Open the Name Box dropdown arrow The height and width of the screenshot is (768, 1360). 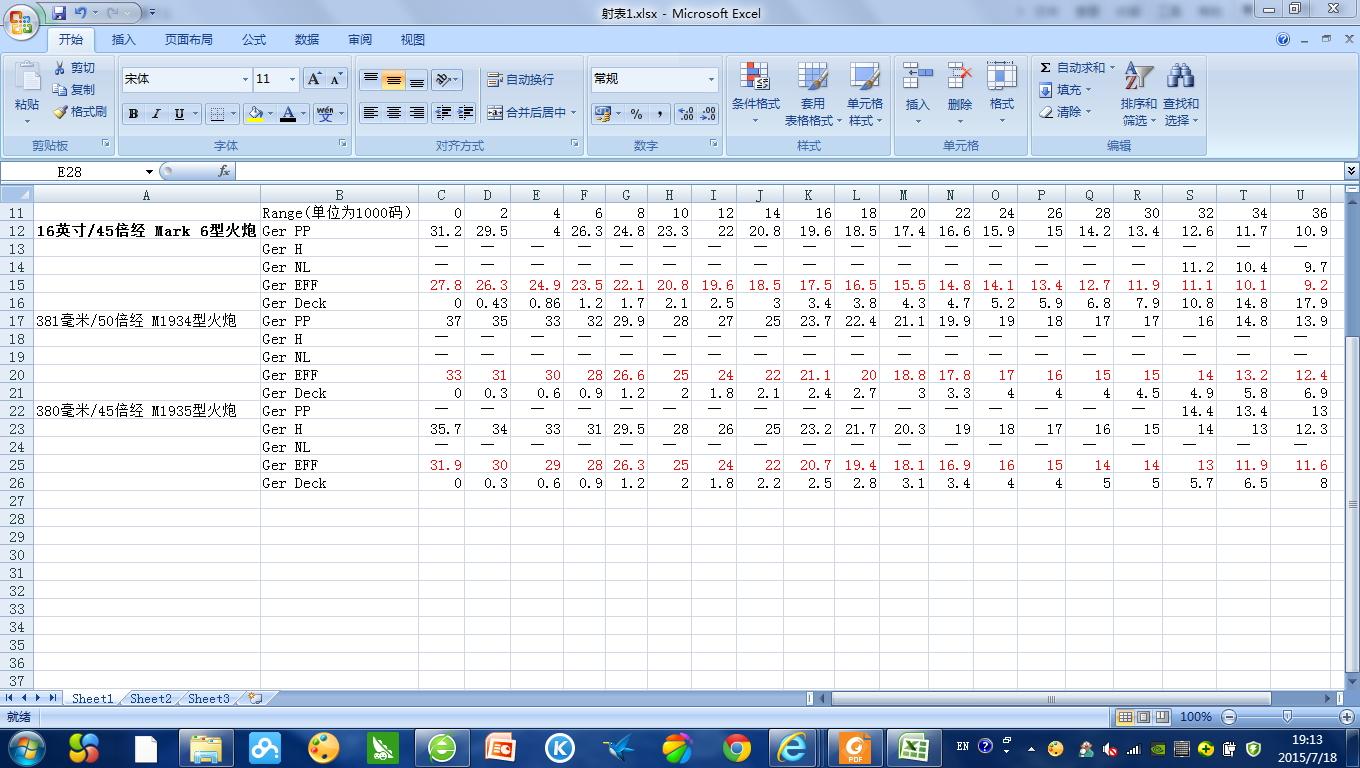point(149,172)
